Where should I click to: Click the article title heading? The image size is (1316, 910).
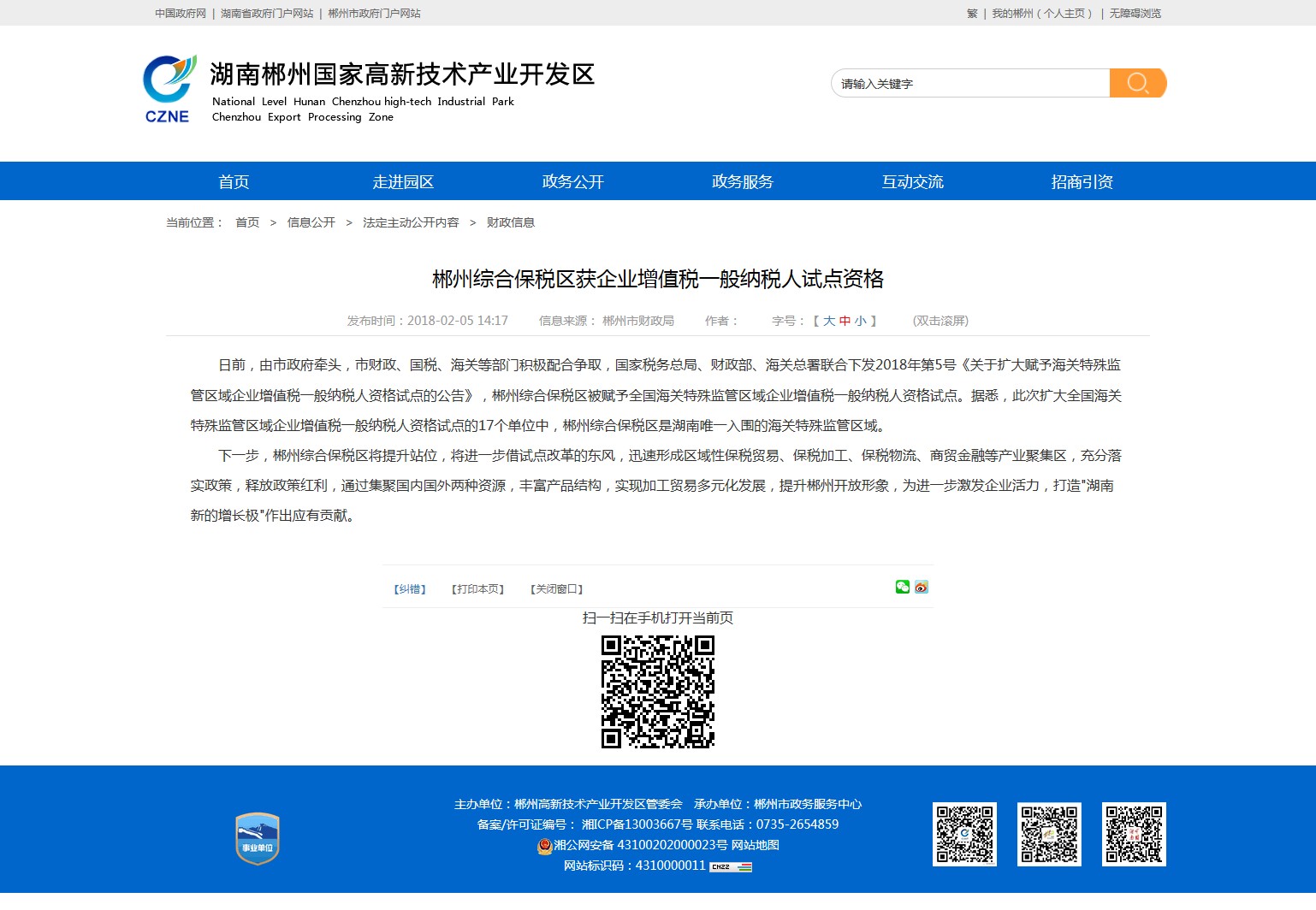(658, 279)
